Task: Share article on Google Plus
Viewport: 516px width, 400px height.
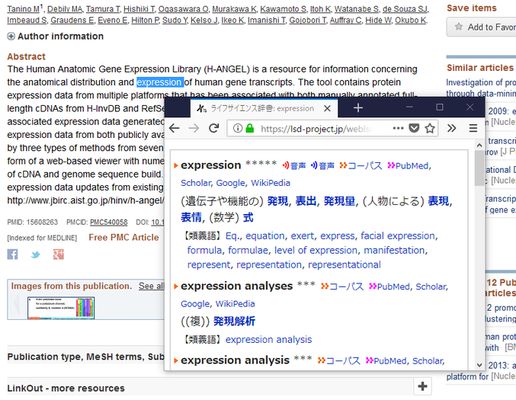Action: pos(58,255)
